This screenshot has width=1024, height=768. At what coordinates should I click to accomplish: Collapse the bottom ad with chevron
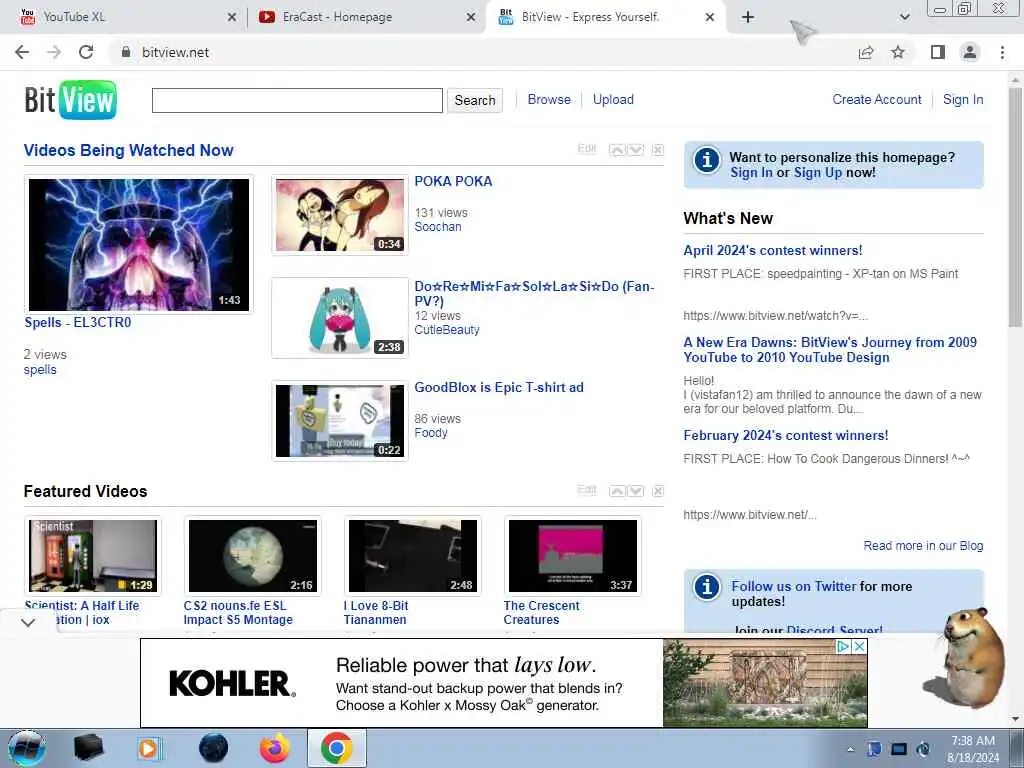coord(27,622)
